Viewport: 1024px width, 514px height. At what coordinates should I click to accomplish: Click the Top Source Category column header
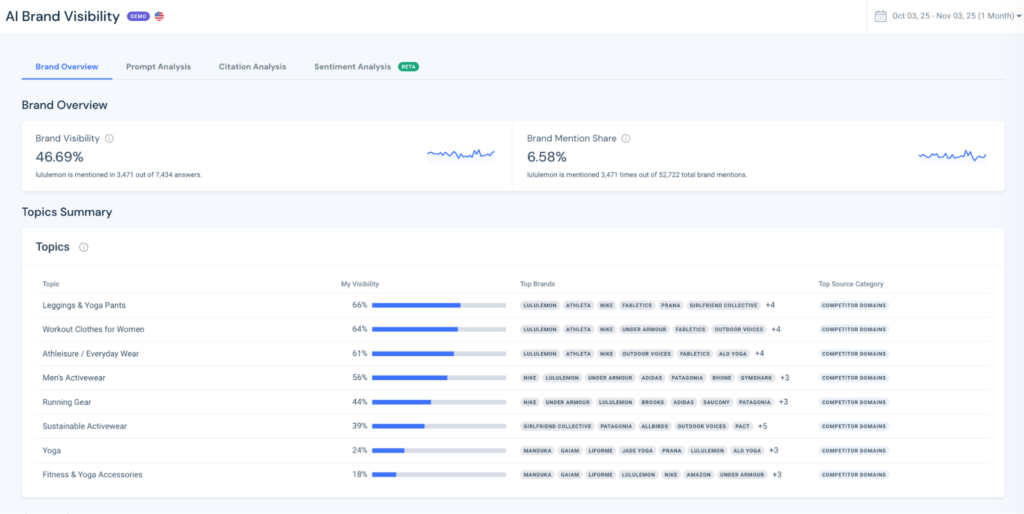851,284
